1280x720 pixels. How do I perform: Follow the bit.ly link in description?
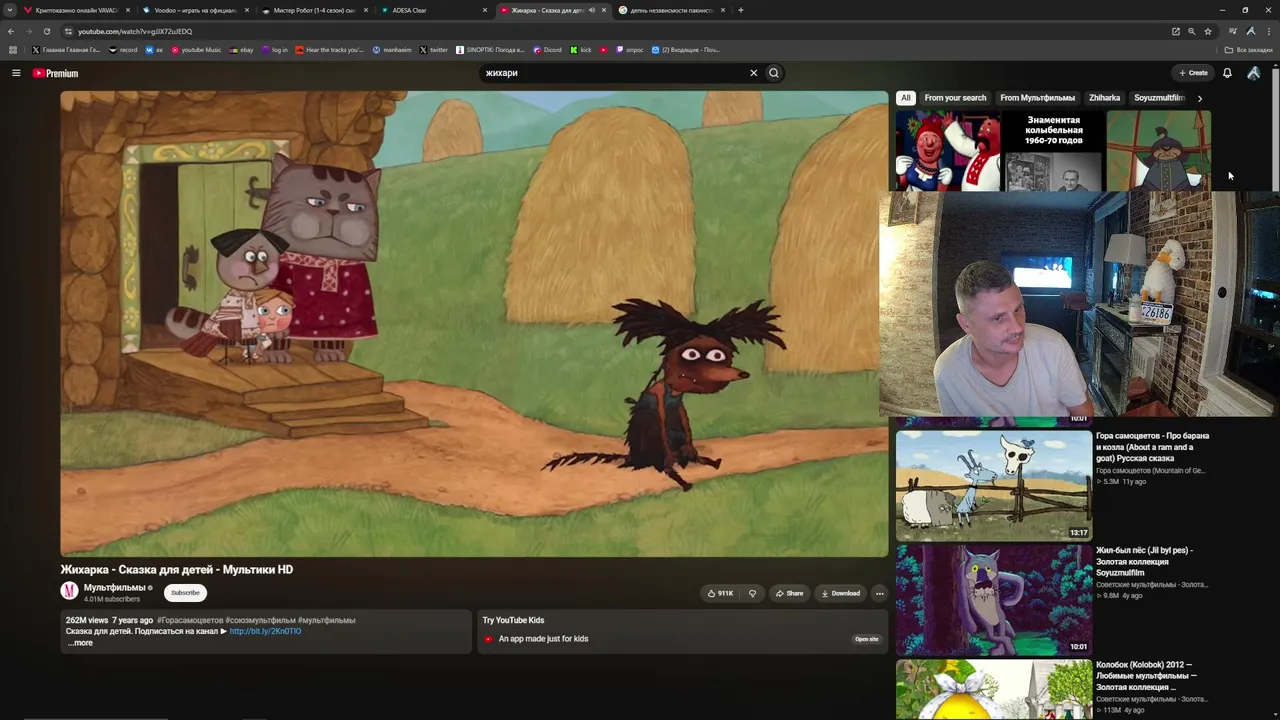coord(265,632)
